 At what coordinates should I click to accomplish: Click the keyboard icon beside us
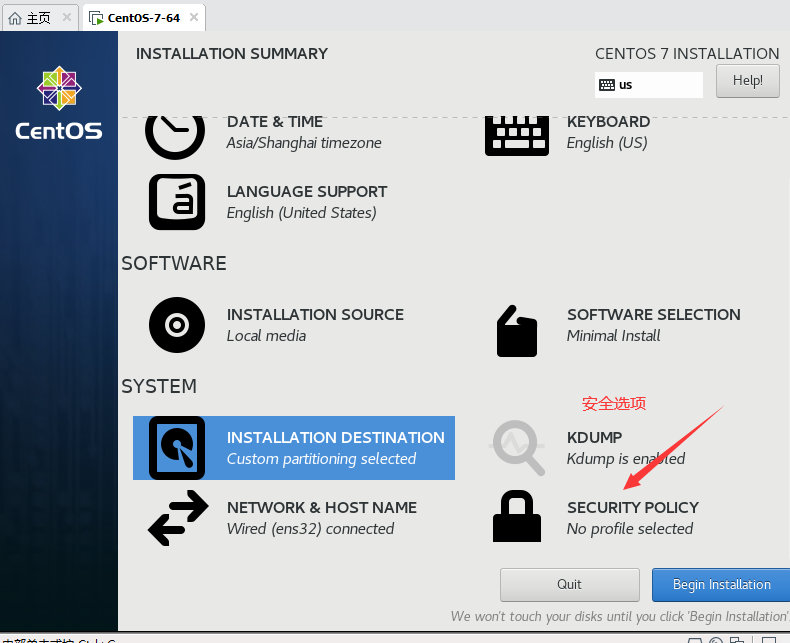(x=607, y=85)
